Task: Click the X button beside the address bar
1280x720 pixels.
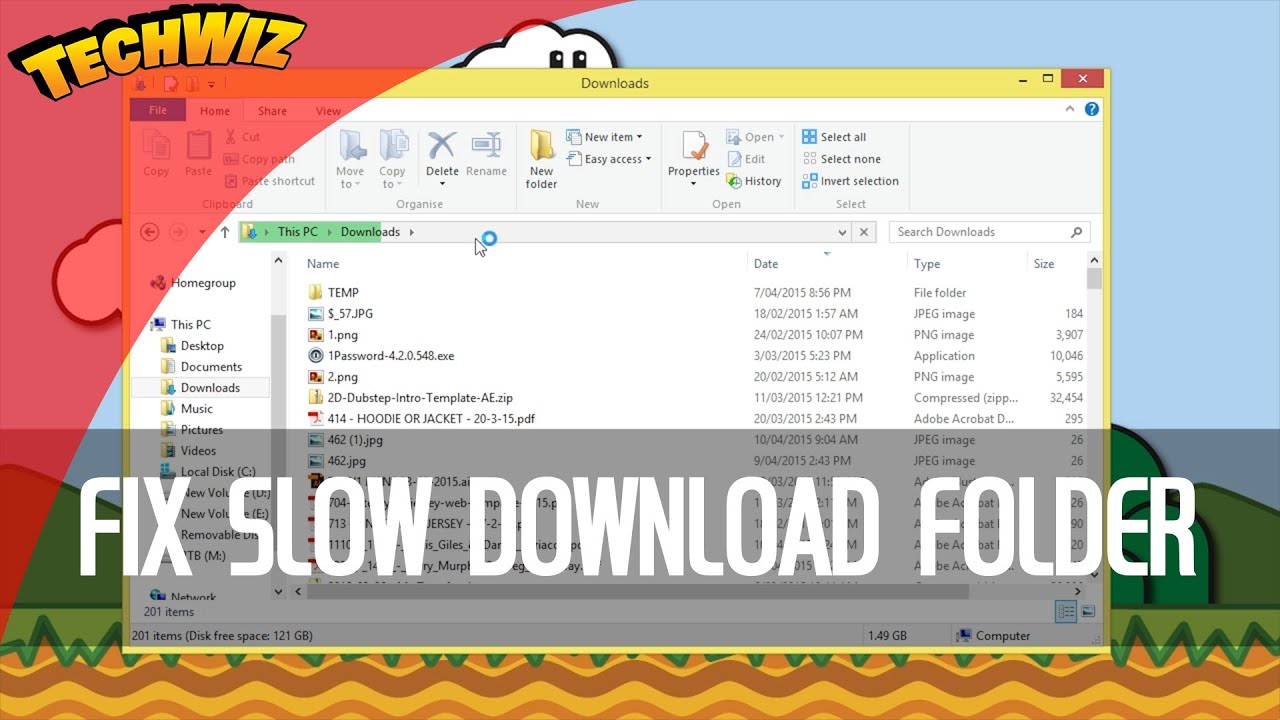Action: [865, 232]
